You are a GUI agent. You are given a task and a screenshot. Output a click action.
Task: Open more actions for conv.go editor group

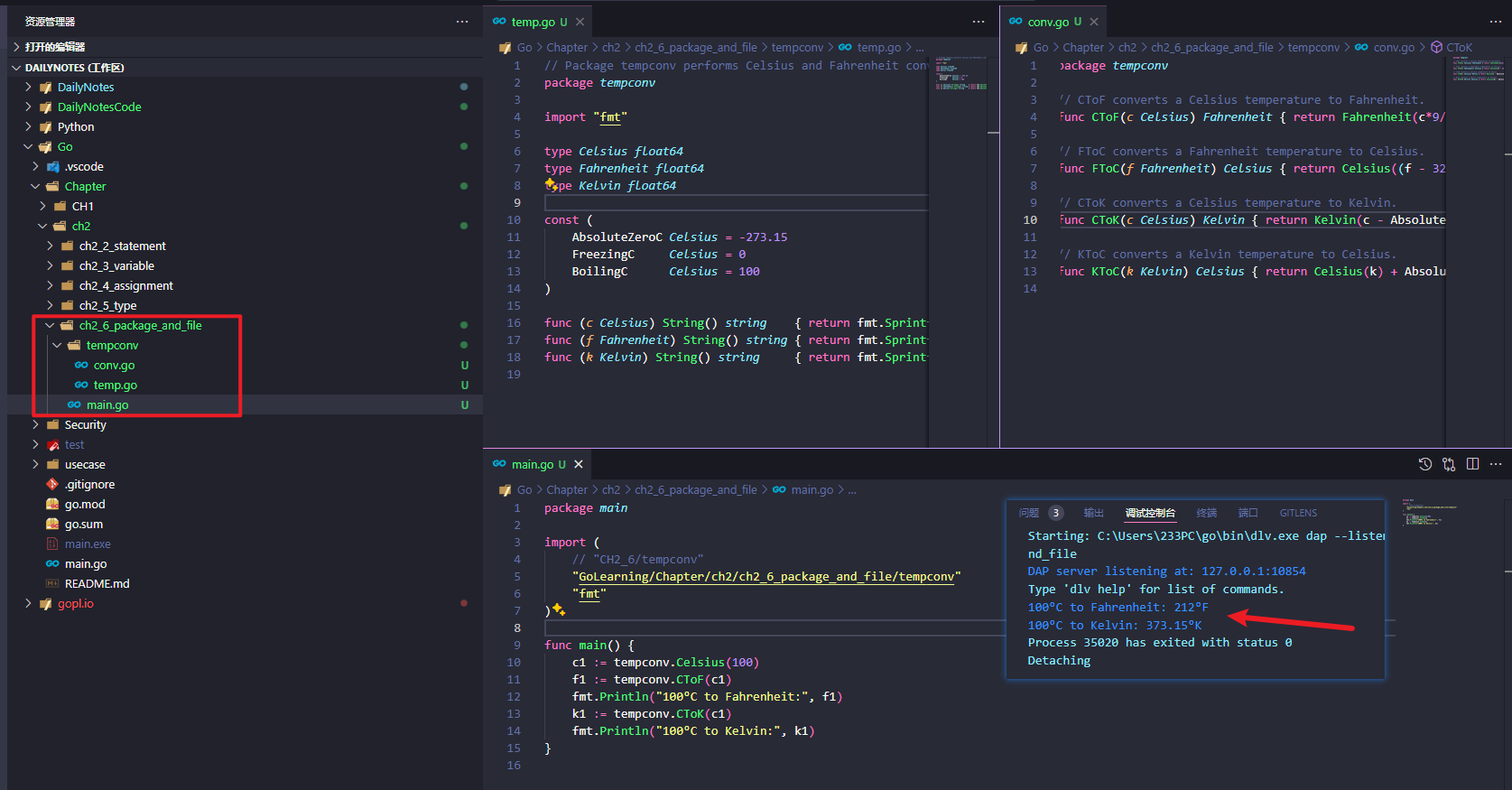1496,22
